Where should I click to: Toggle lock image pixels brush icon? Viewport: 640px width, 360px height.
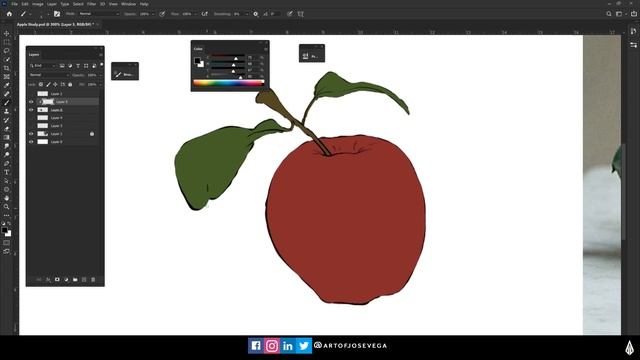click(x=48, y=84)
